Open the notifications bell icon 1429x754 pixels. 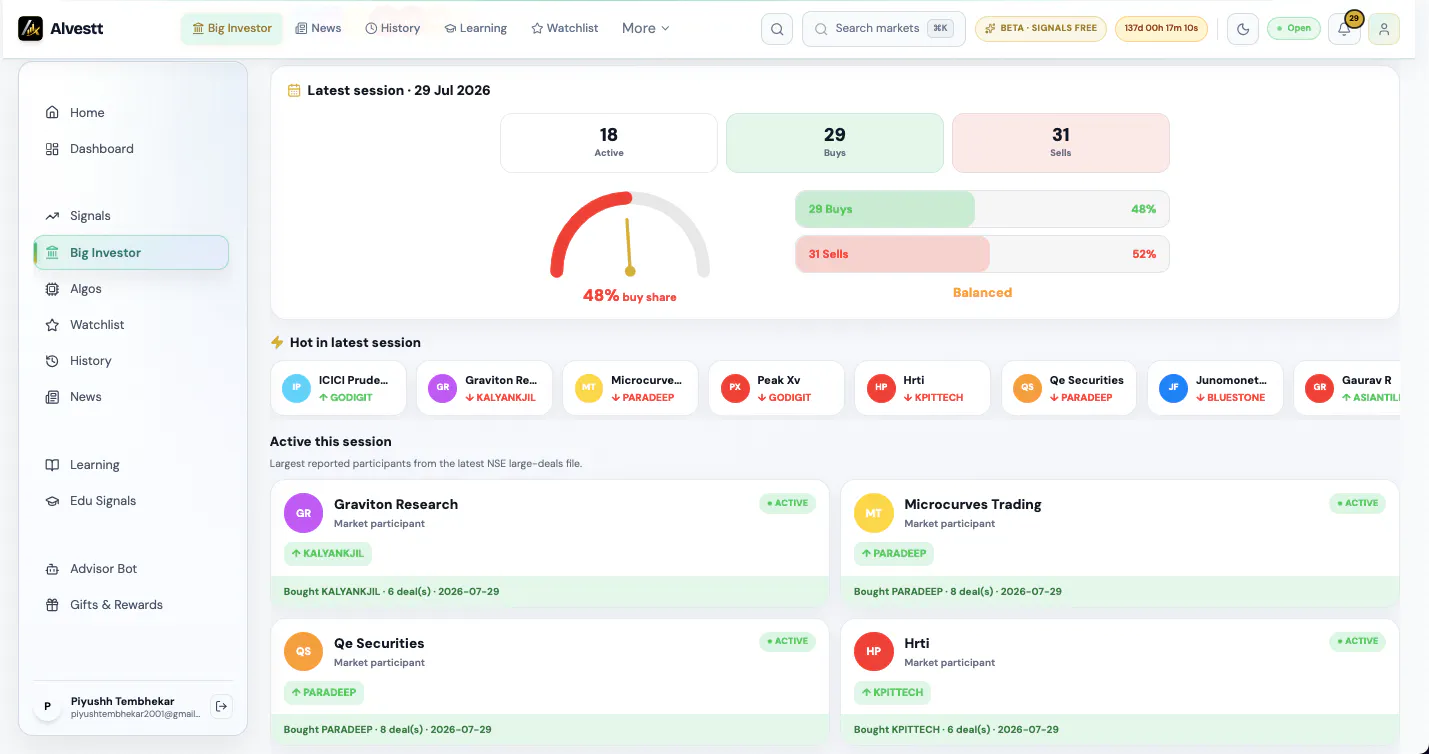click(1344, 29)
